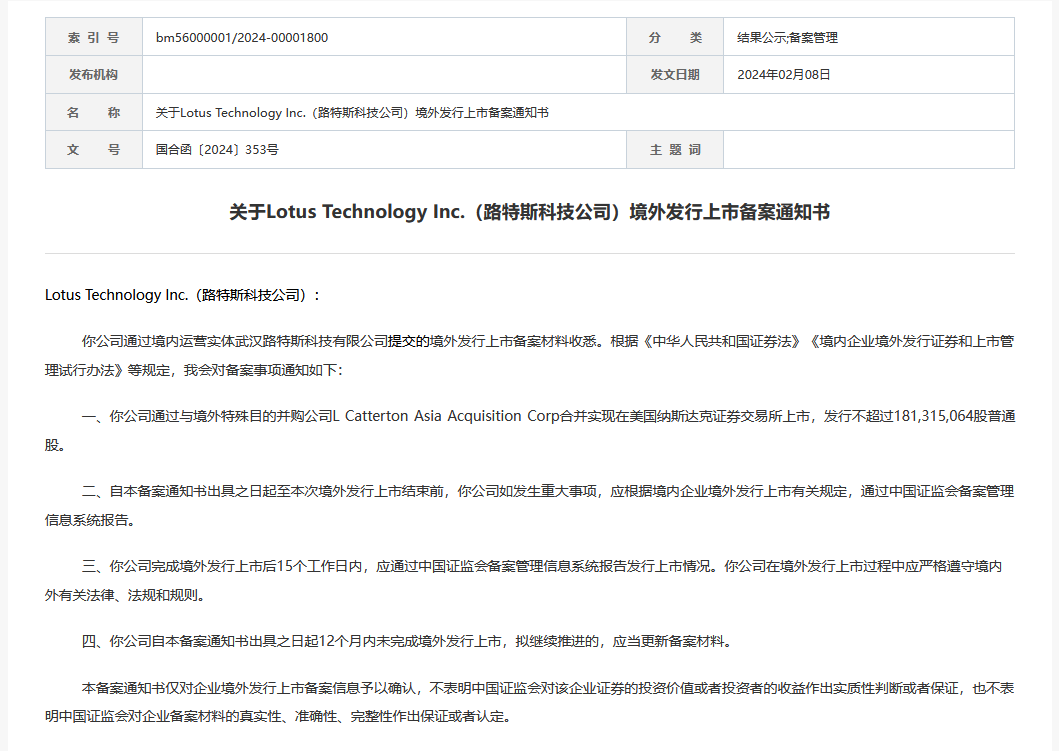Click the 索引号 header cell
The height and width of the screenshot is (751, 1059).
pos(94,37)
